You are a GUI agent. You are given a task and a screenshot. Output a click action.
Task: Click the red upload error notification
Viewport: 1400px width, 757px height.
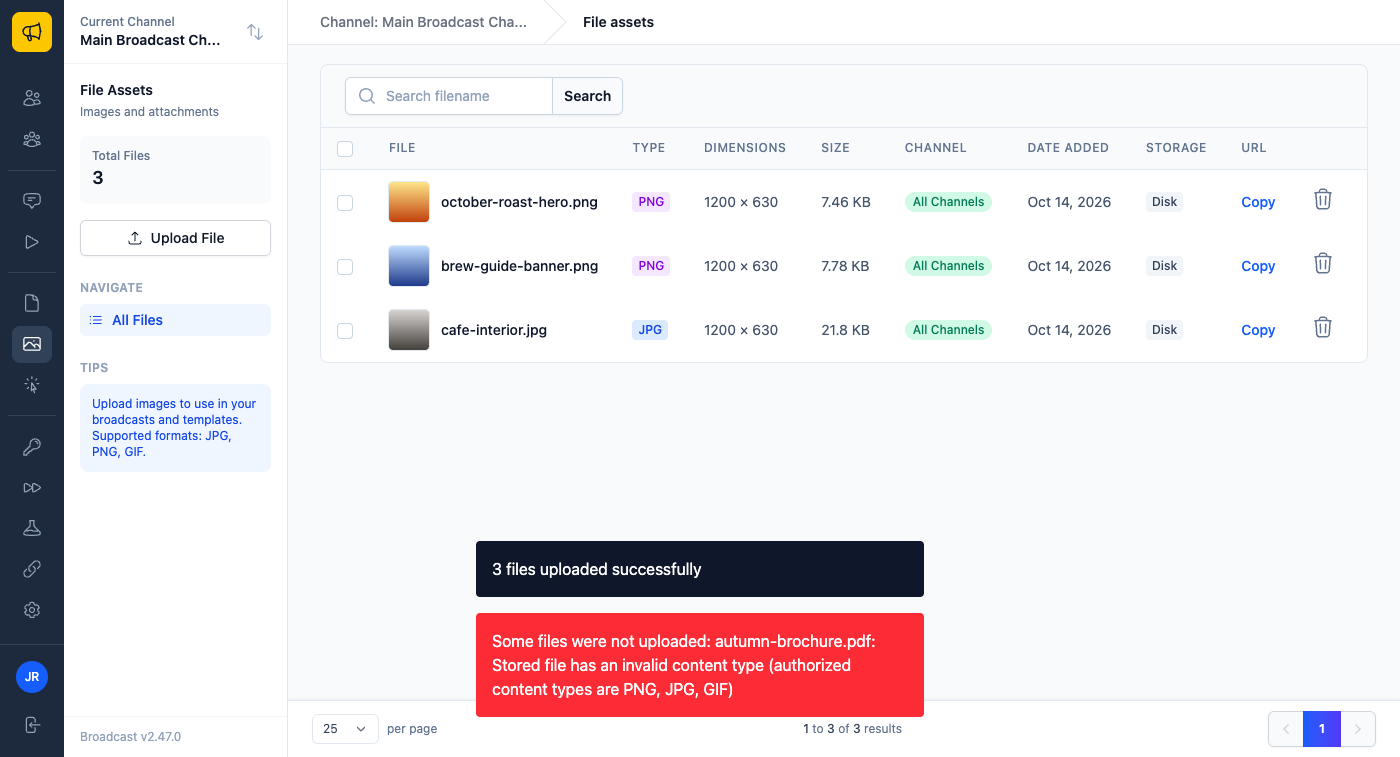(x=700, y=665)
